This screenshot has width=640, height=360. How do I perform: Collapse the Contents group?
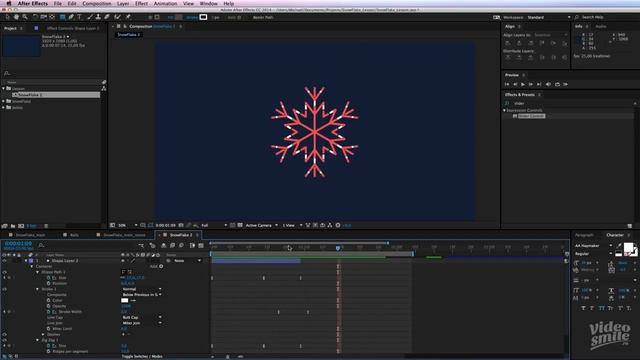coord(32,267)
